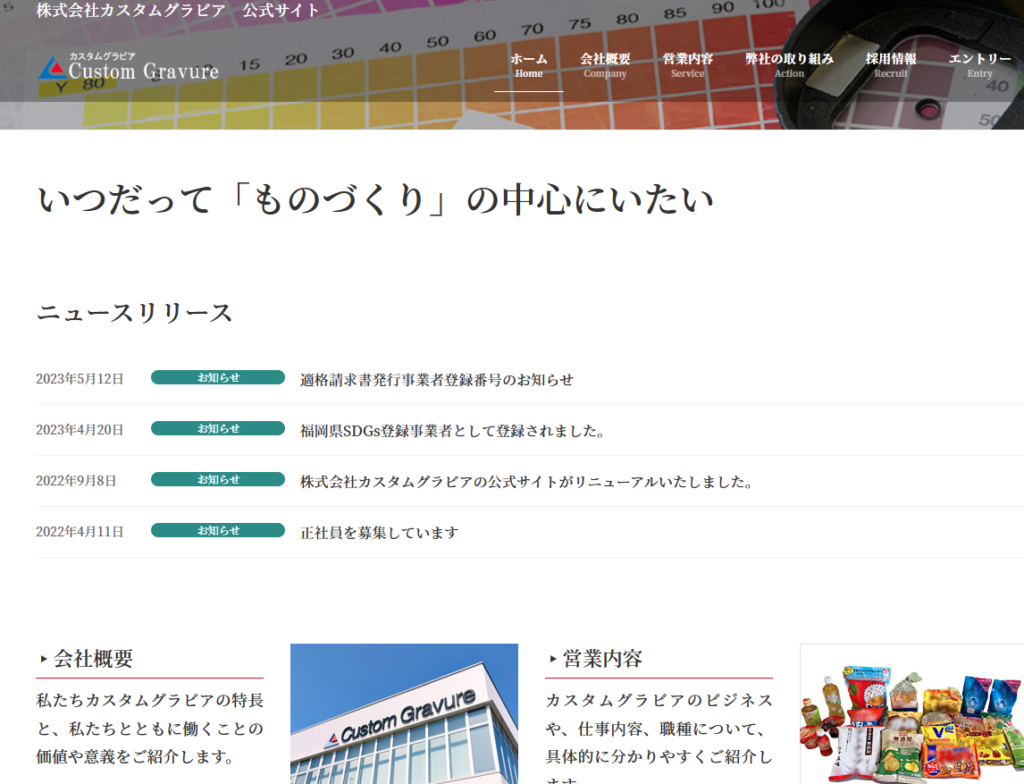Click the packaged food products image
The height and width of the screenshot is (784, 1024).
coord(911,716)
